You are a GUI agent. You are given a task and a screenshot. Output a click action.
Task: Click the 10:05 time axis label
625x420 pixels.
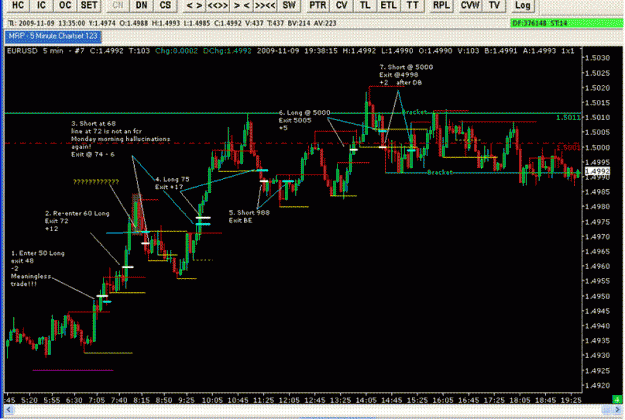[x=212, y=400]
